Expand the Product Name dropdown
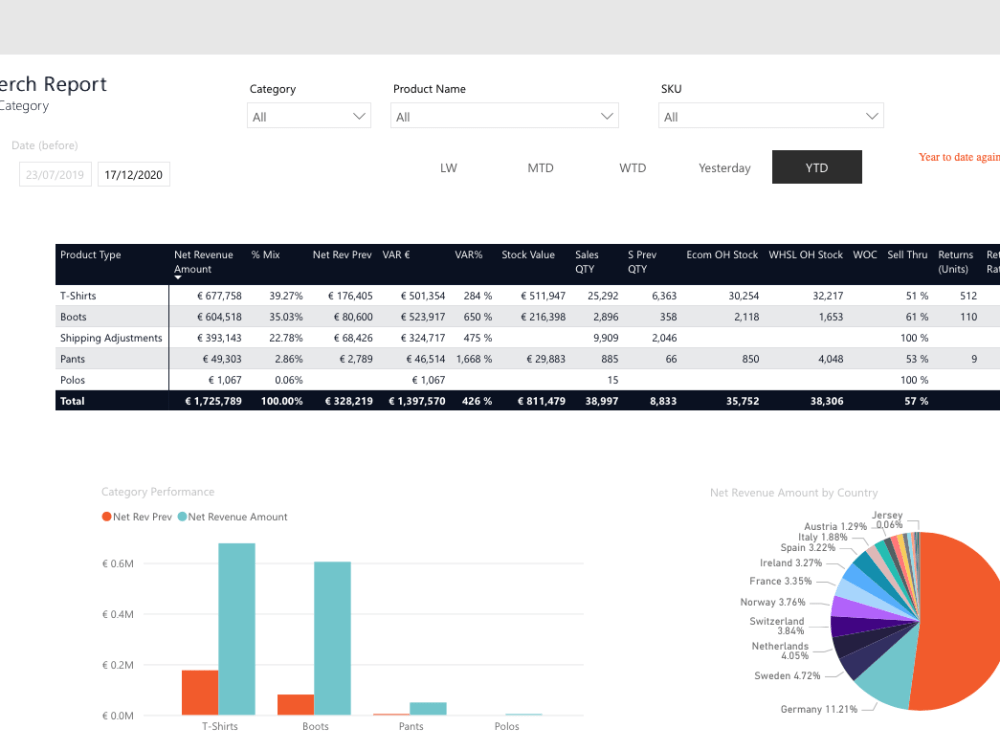Viewport: 1000px width, 750px height. pyautogui.click(x=504, y=115)
